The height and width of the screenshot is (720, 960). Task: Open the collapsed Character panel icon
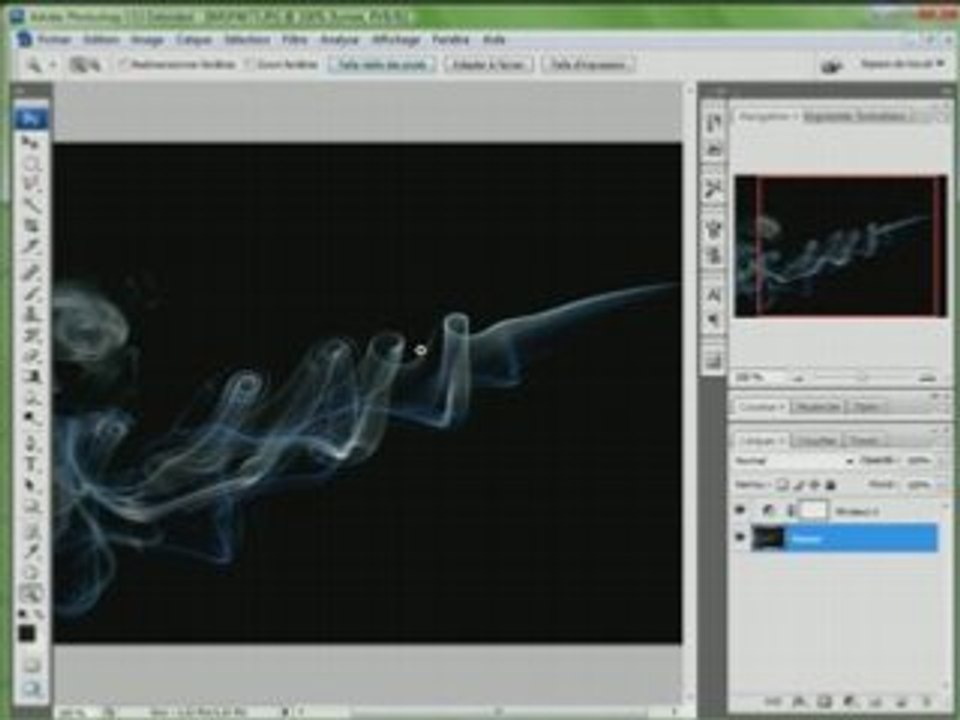pos(713,295)
